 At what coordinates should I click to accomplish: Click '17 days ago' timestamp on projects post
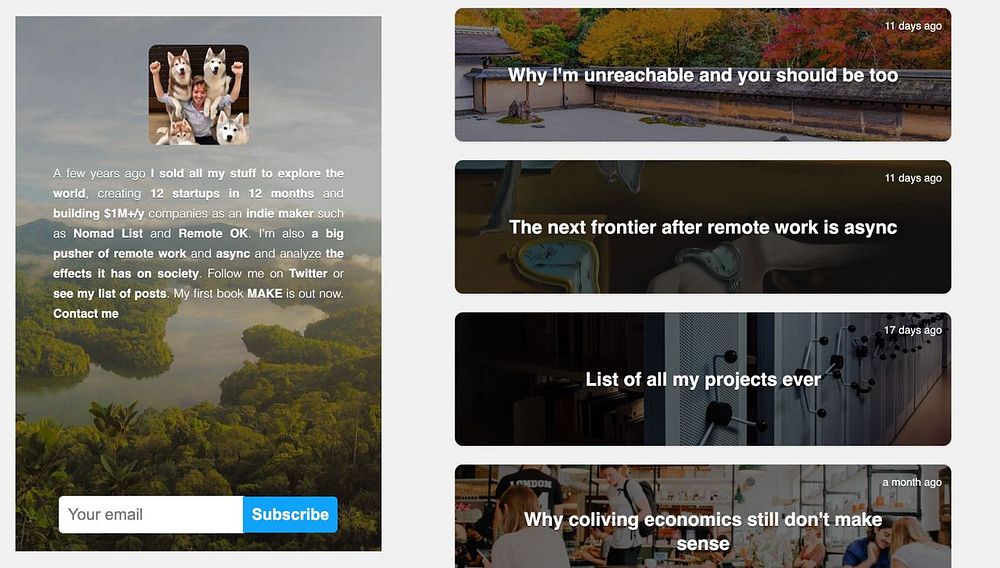tap(913, 330)
